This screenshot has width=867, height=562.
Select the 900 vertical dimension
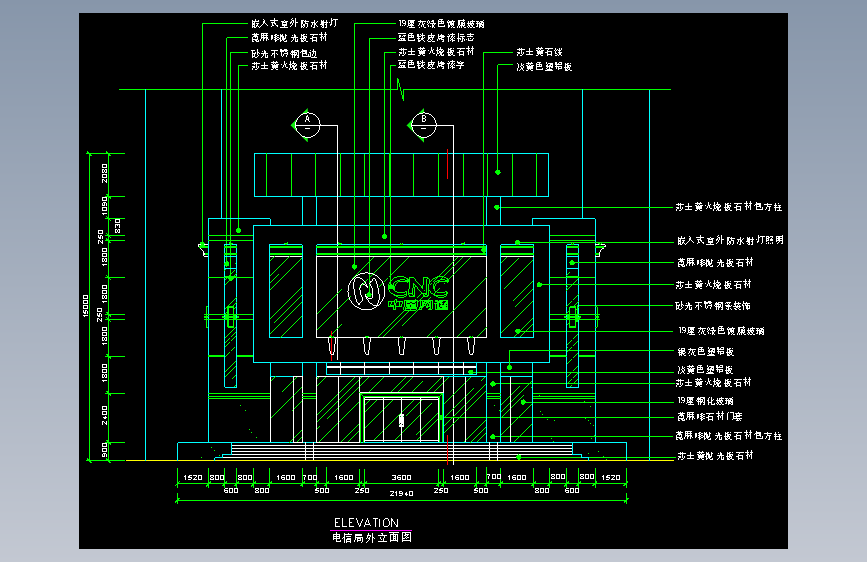[105, 450]
